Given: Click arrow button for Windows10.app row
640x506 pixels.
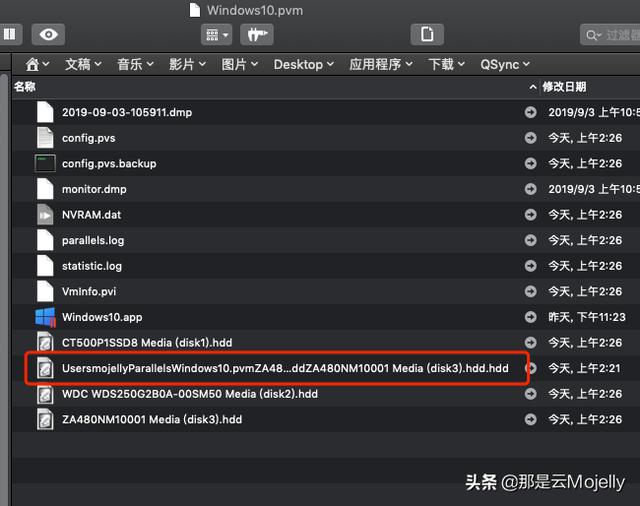Looking at the screenshot, I should pos(531,317).
